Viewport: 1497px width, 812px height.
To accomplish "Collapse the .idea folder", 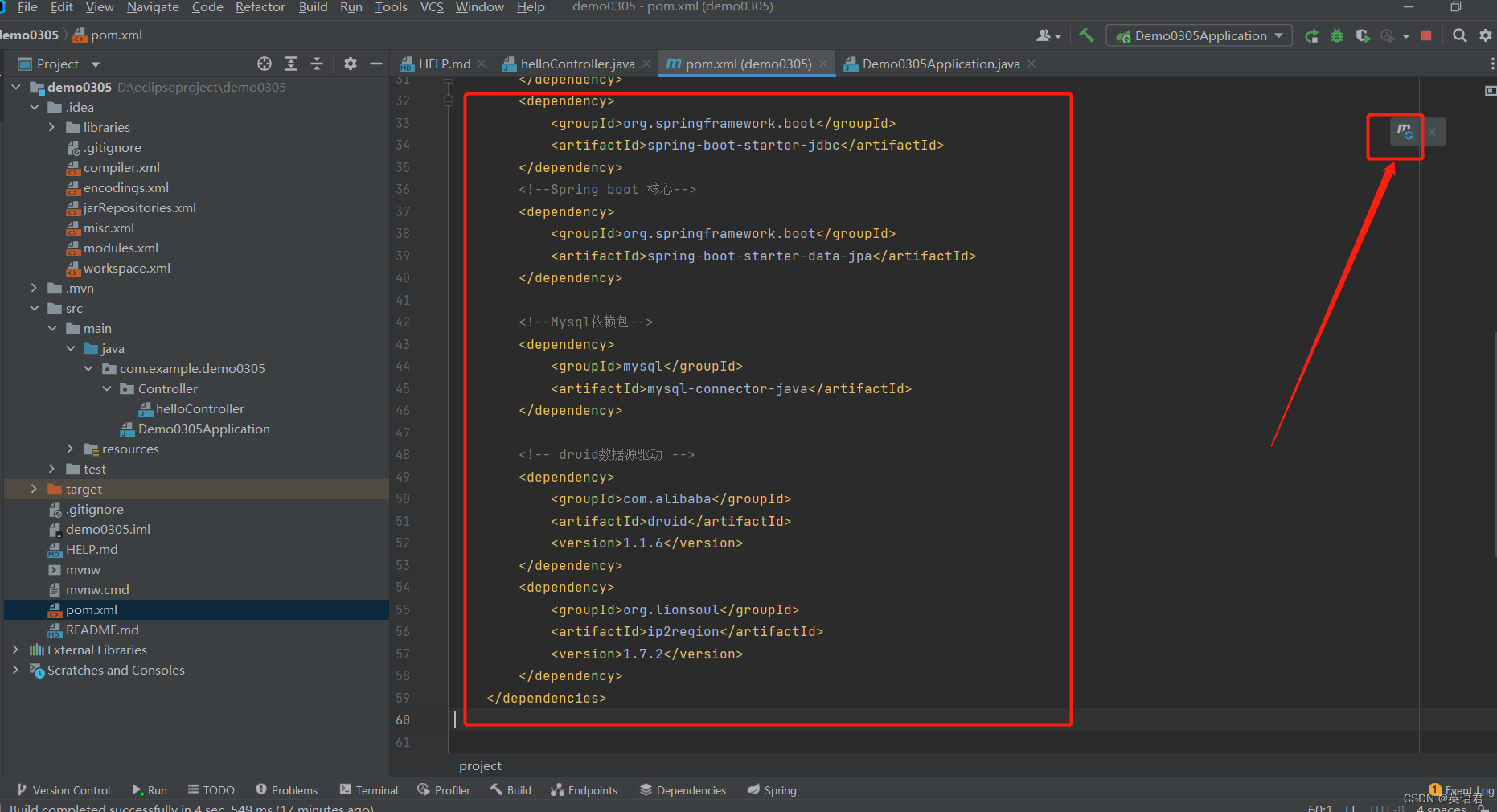I will coord(35,107).
